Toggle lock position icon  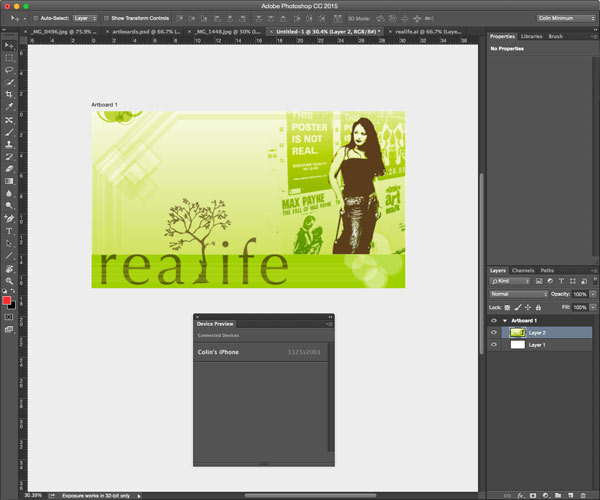click(x=528, y=307)
